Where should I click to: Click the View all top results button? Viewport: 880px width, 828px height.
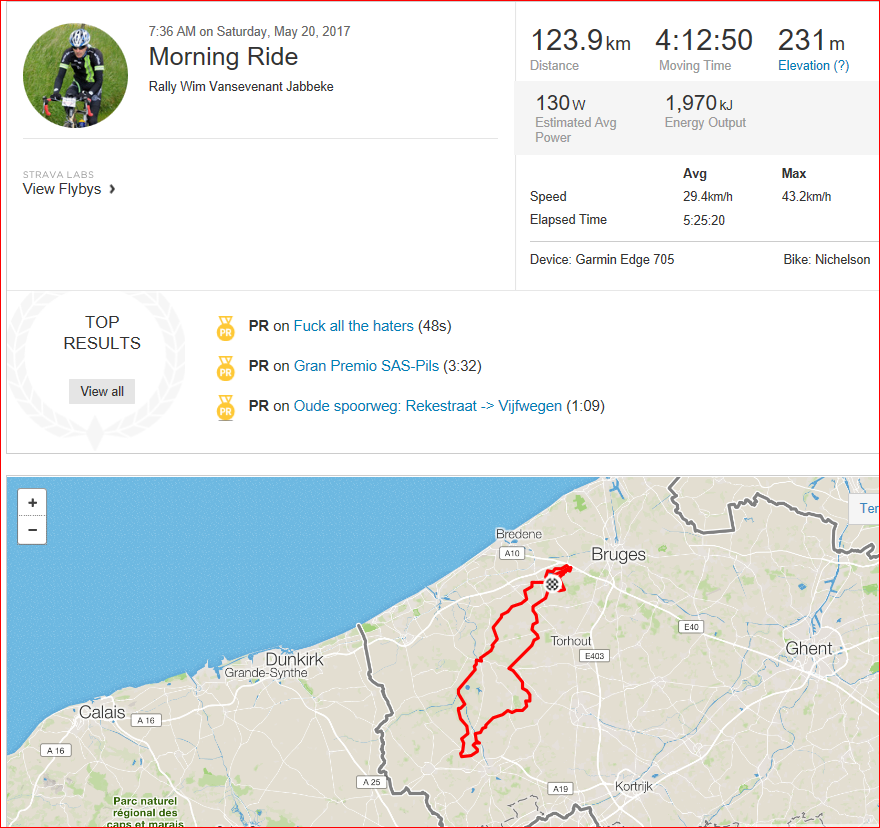point(102,391)
